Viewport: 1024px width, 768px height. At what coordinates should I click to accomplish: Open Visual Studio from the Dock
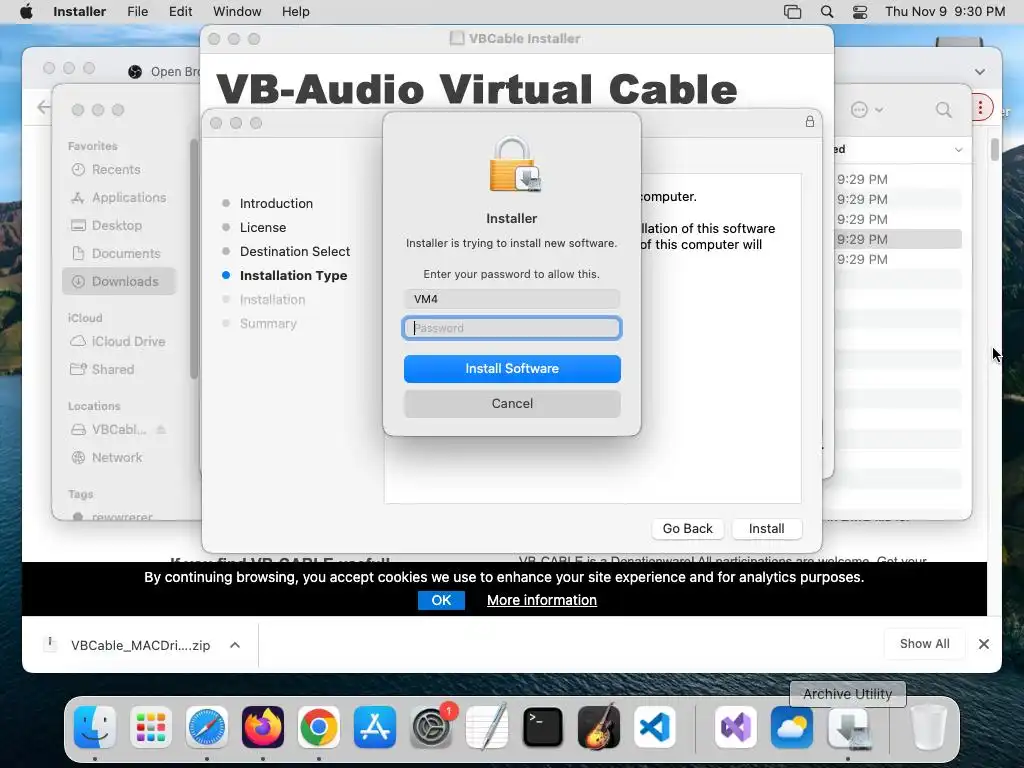point(736,727)
